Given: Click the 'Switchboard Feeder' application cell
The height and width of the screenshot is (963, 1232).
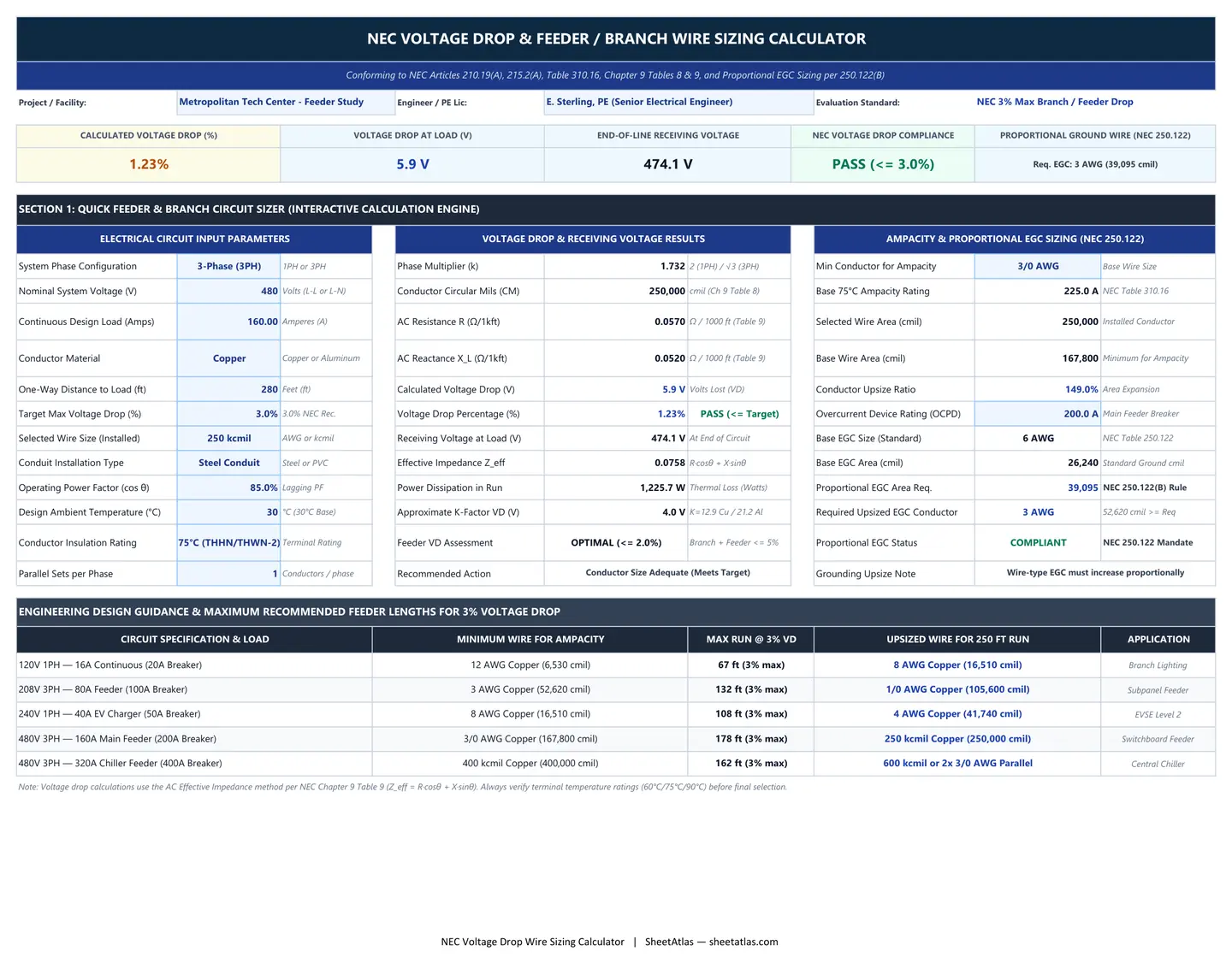Looking at the screenshot, I should pyautogui.click(x=1158, y=739).
